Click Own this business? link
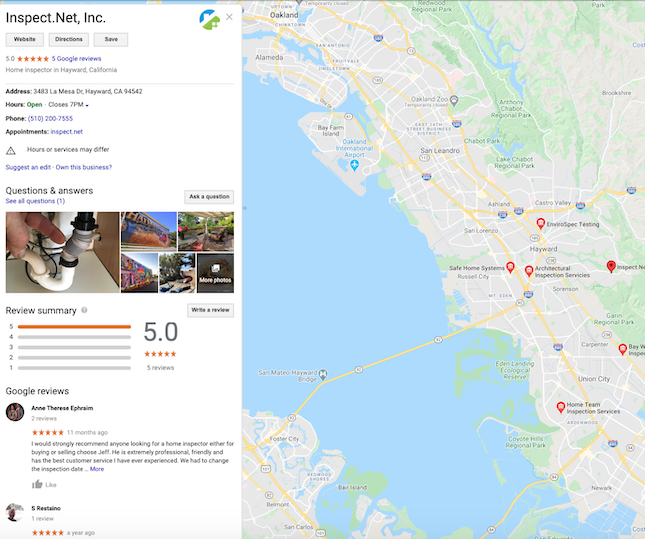The image size is (645, 539). click(x=84, y=167)
